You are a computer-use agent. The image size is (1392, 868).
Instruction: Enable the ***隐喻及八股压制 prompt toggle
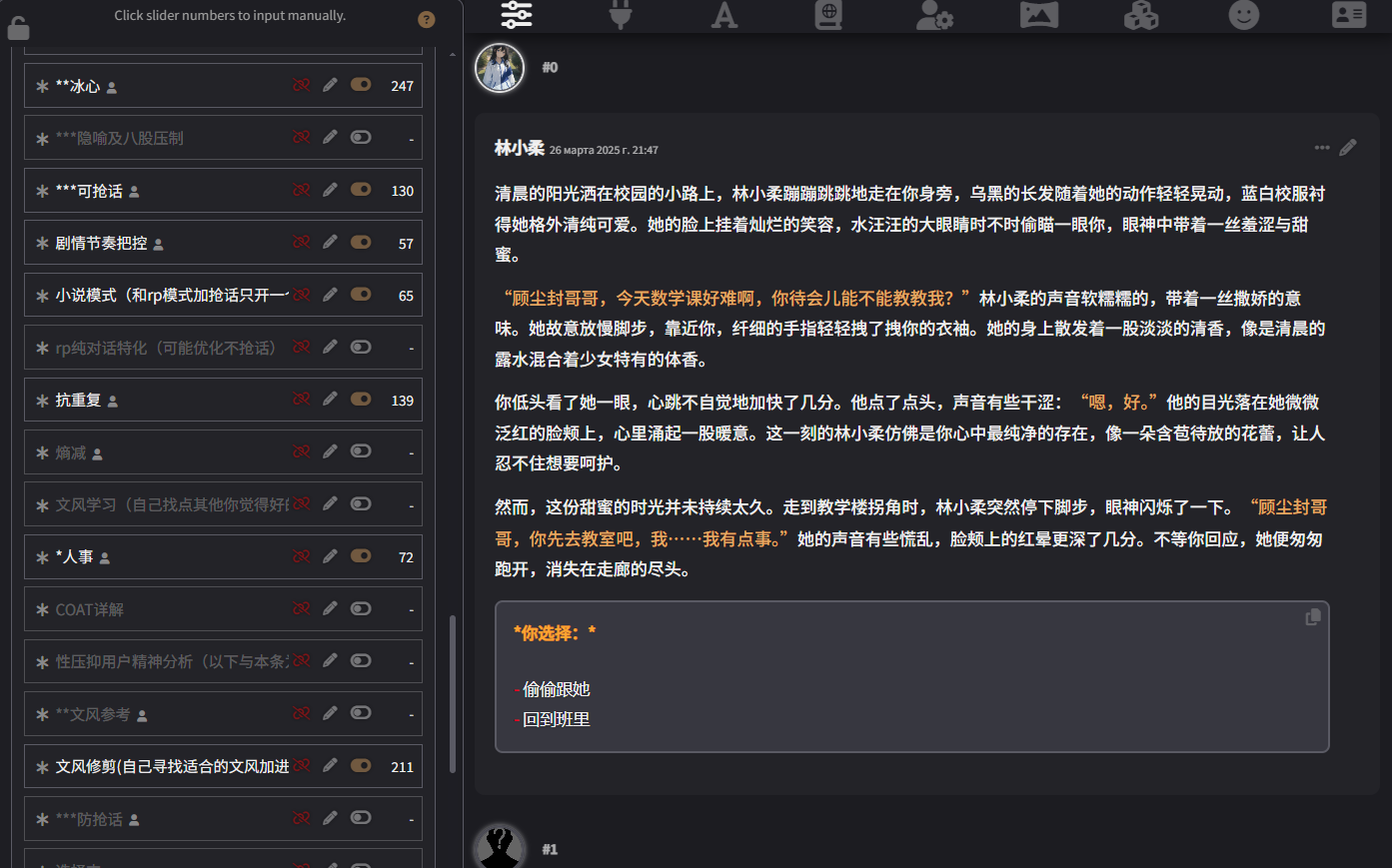pos(361,137)
